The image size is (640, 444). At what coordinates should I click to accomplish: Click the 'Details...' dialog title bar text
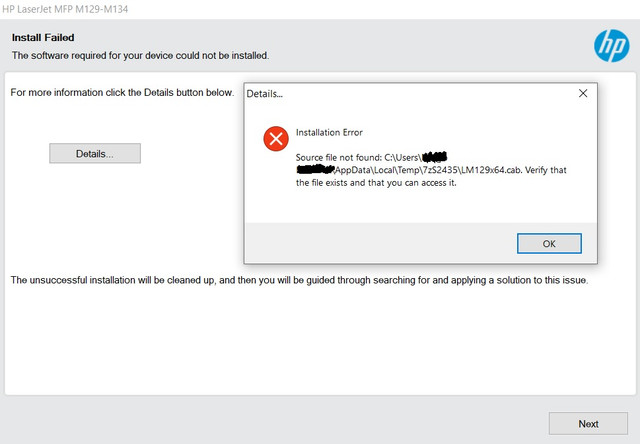264,94
